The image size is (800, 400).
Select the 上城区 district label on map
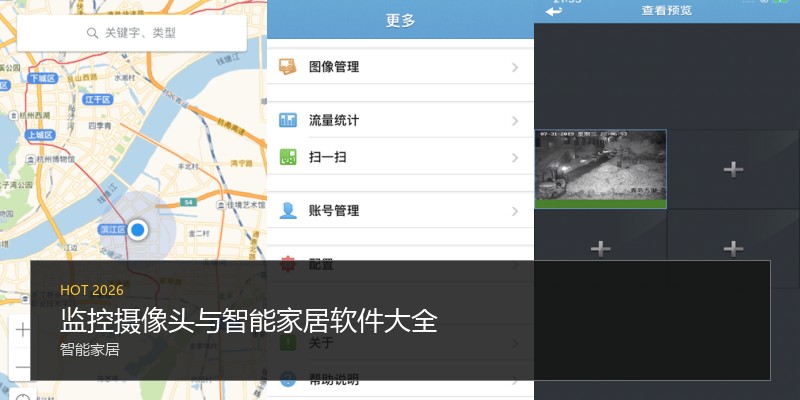point(40,135)
